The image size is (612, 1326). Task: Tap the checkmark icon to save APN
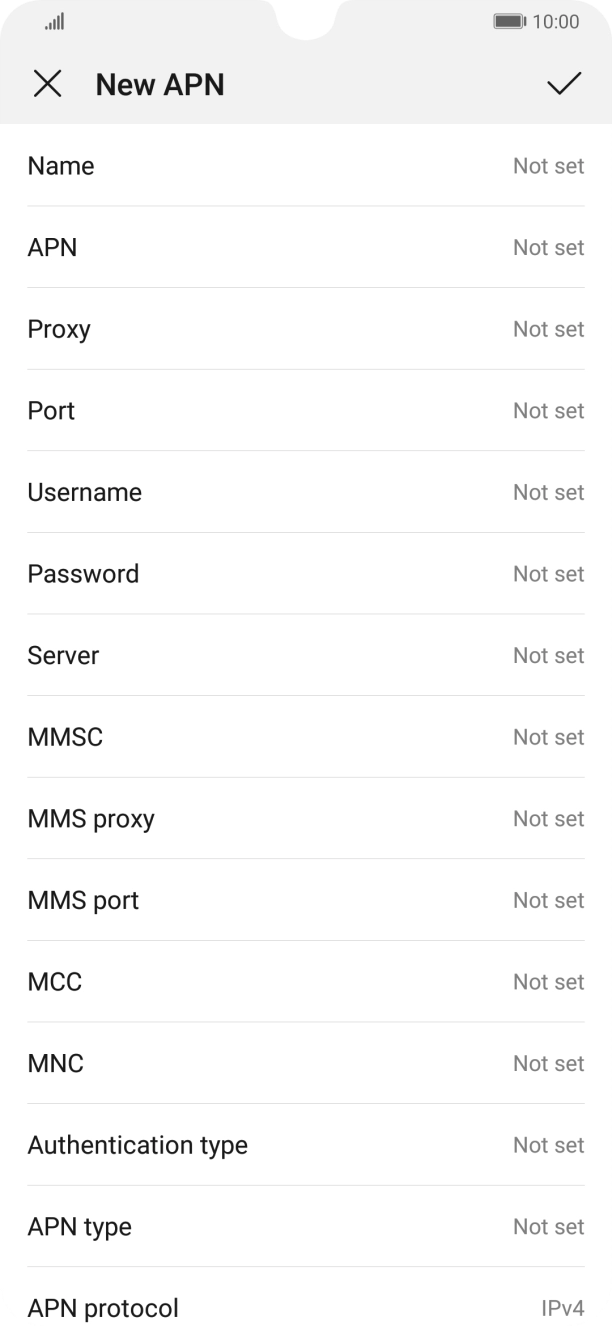pyautogui.click(x=564, y=84)
